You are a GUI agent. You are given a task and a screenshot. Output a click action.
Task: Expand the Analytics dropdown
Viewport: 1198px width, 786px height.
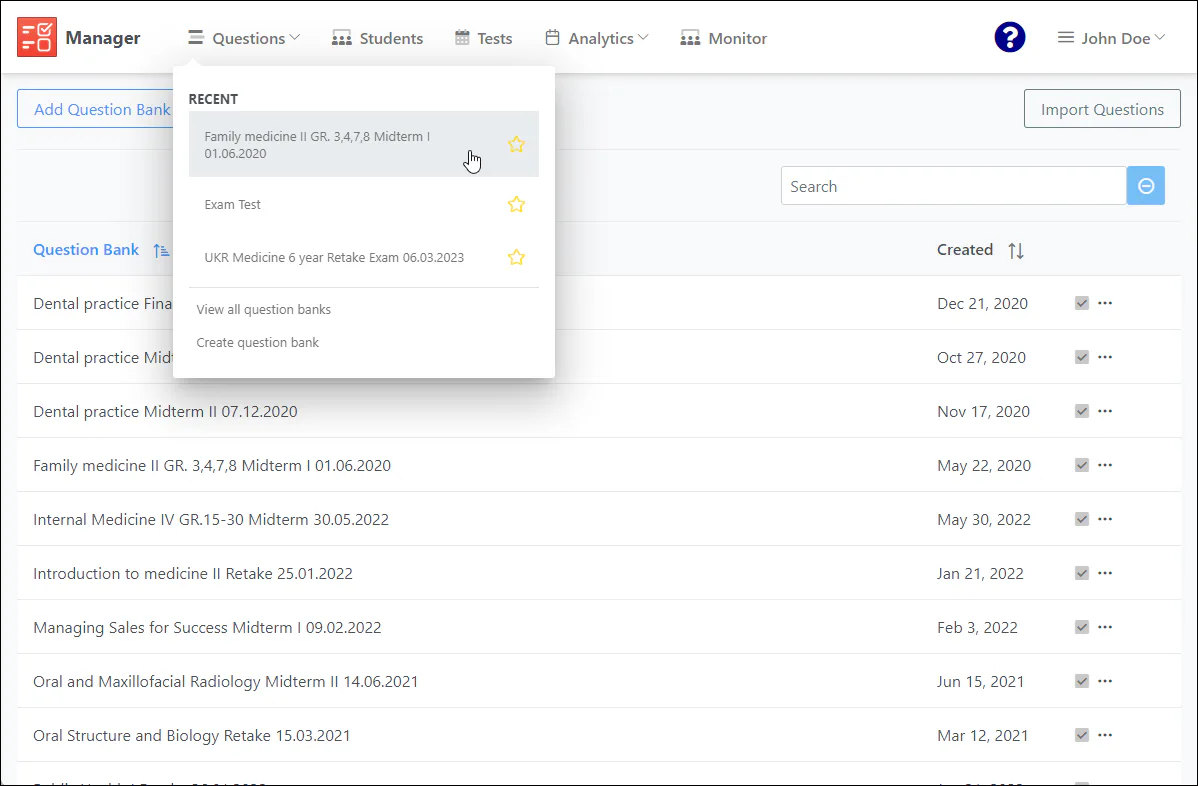point(596,38)
